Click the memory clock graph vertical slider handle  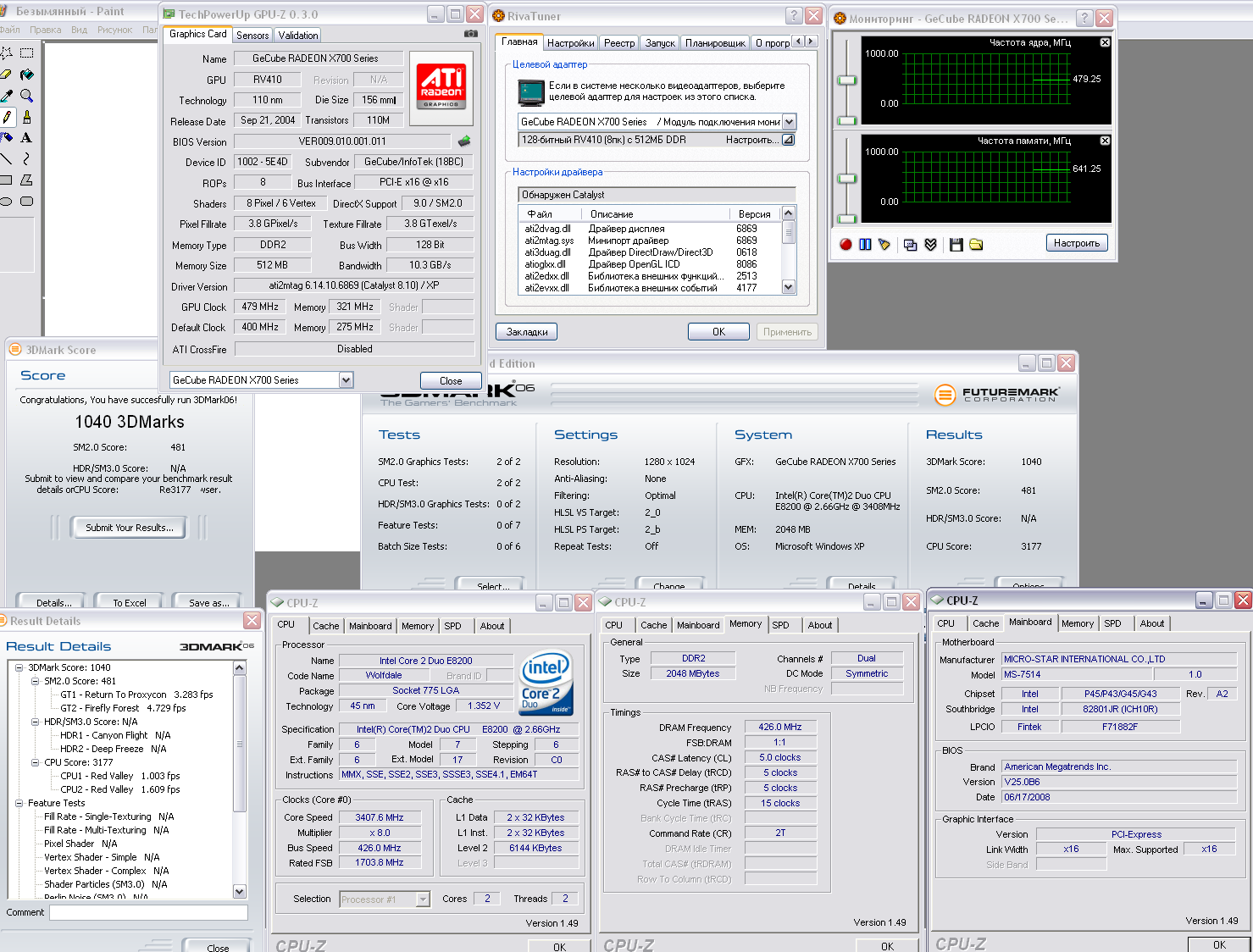click(x=847, y=179)
